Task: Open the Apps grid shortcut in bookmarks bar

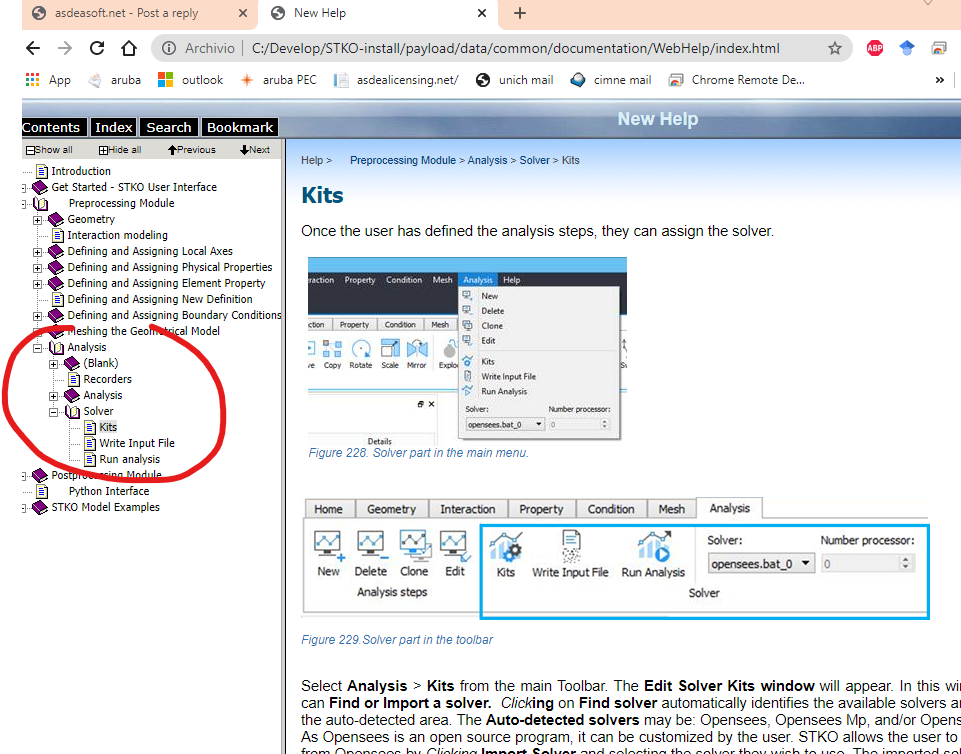Action: [48, 80]
